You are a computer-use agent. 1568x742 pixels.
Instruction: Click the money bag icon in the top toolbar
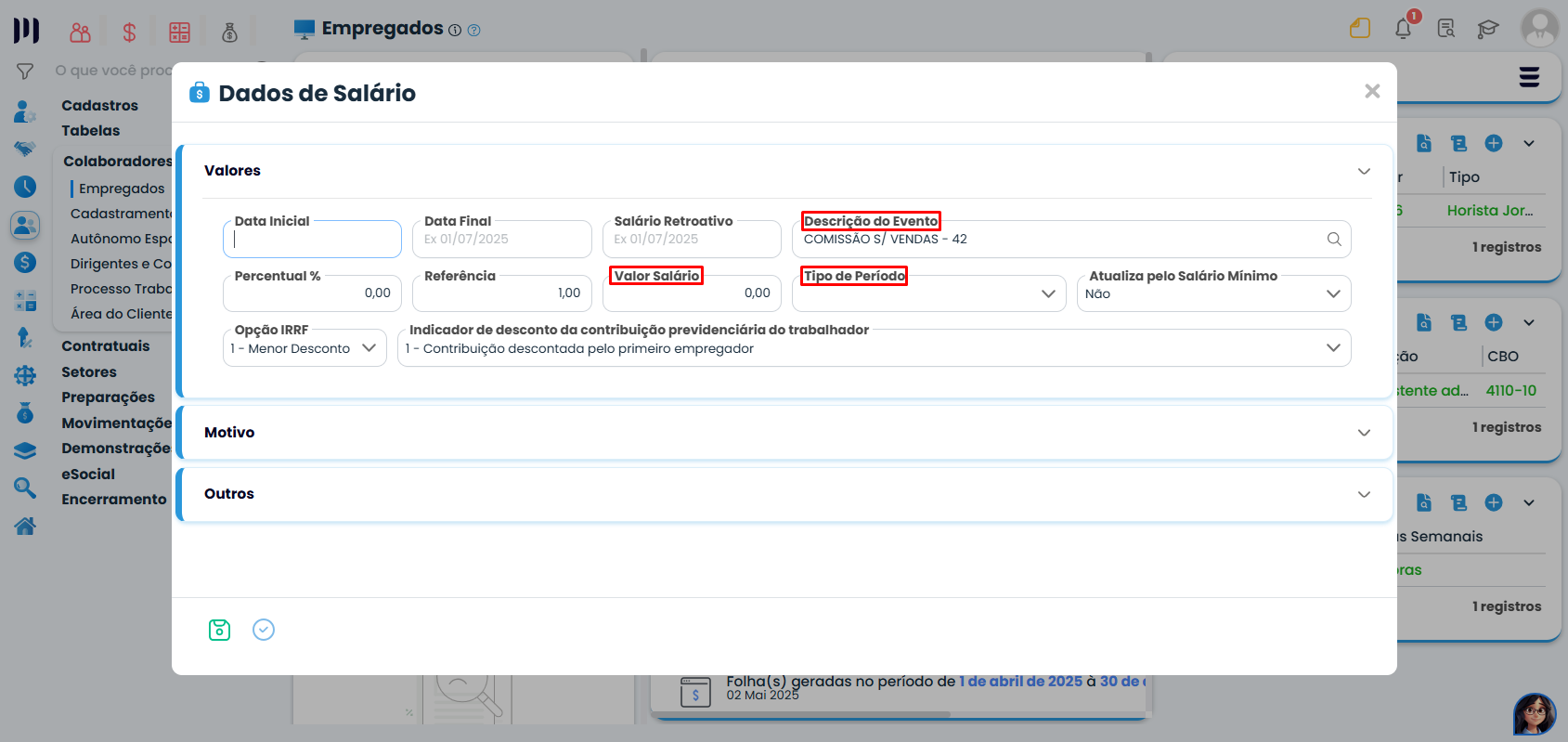pyautogui.click(x=230, y=33)
